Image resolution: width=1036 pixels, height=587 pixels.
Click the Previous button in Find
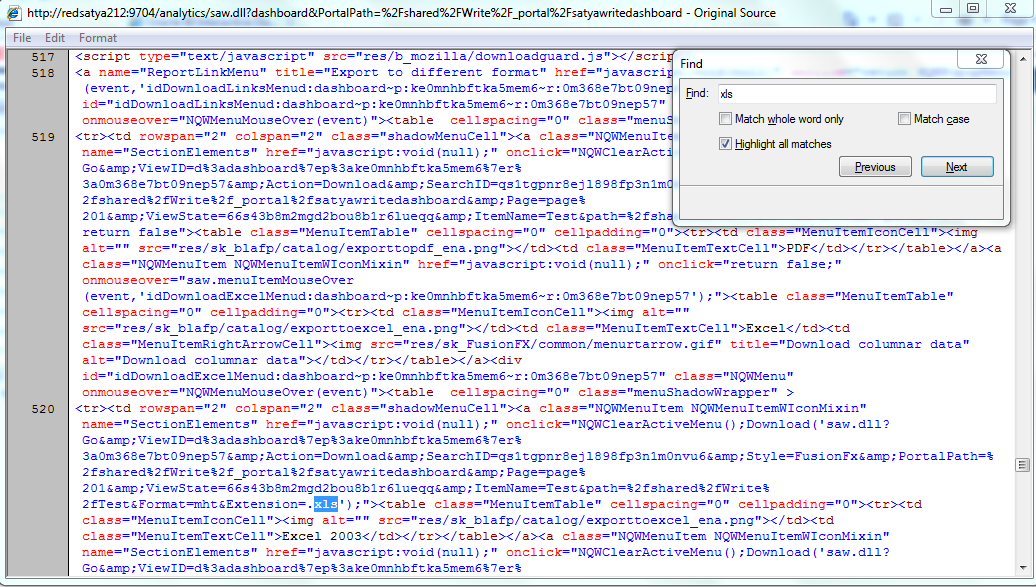[x=875, y=167]
